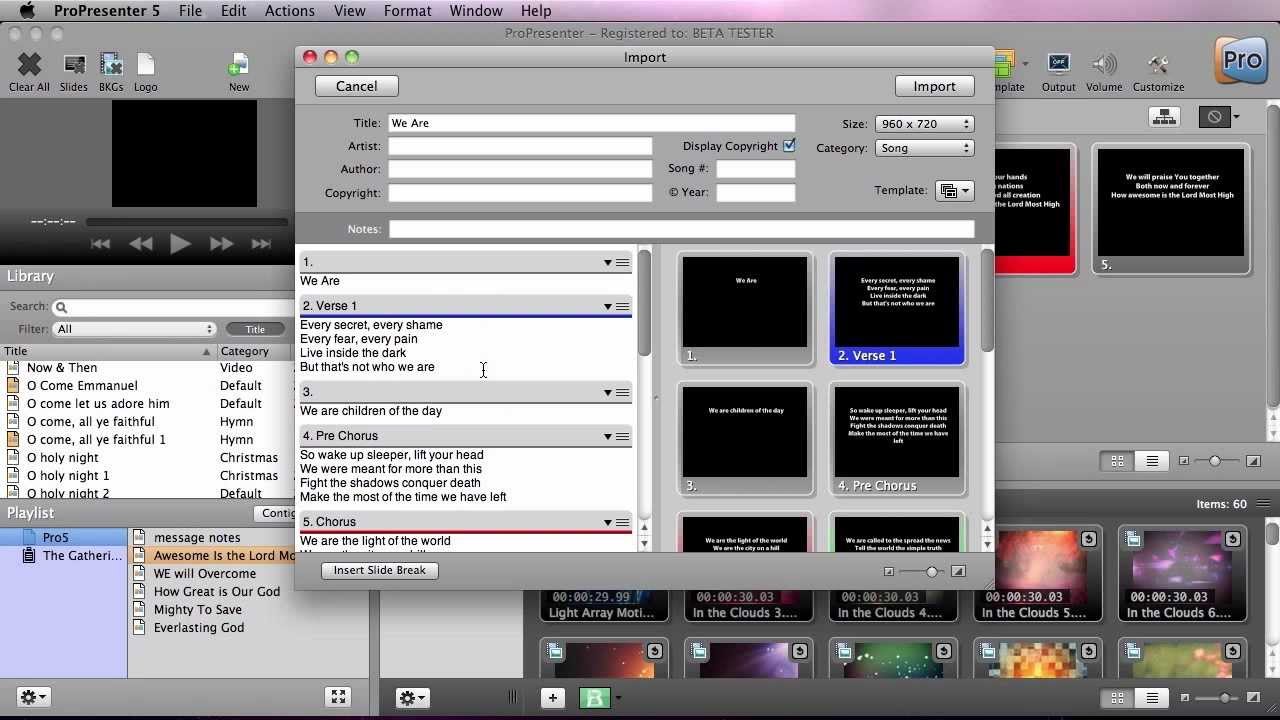Image resolution: width=1280 pixels, height=720 pixels.
Task: Click the slide reorder handle for Verse 1
Action: [x=623, y=306]
